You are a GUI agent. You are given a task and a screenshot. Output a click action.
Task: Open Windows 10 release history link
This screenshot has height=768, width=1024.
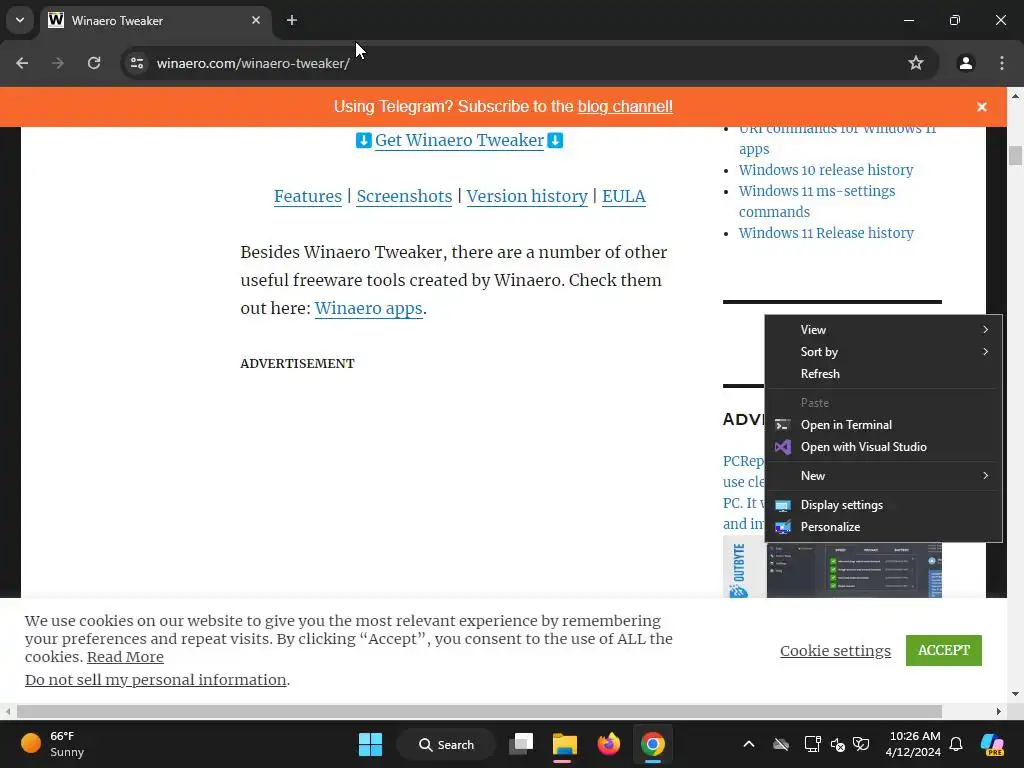click(825, 170)
